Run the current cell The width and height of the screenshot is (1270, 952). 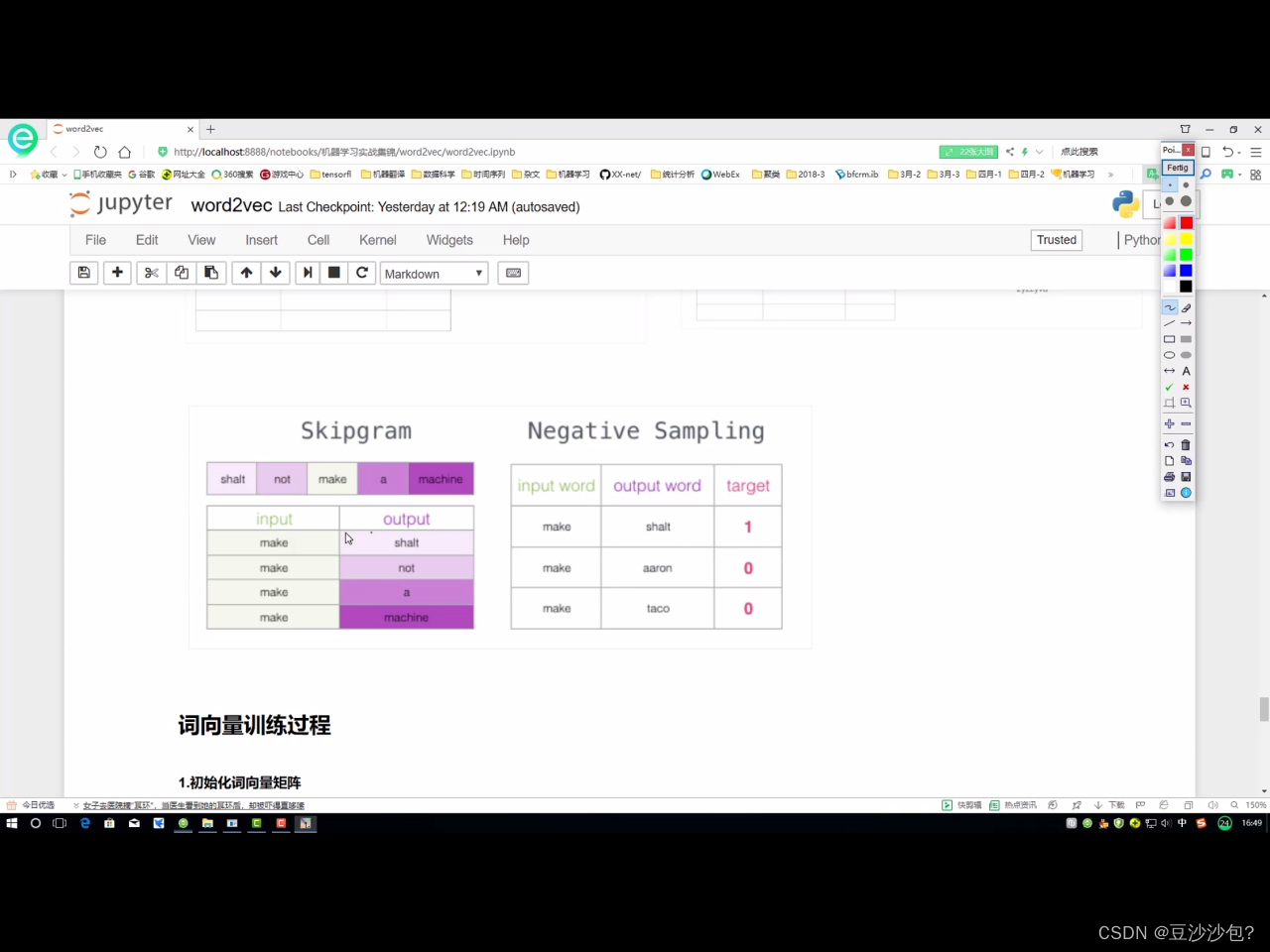(x=308, y=273)
